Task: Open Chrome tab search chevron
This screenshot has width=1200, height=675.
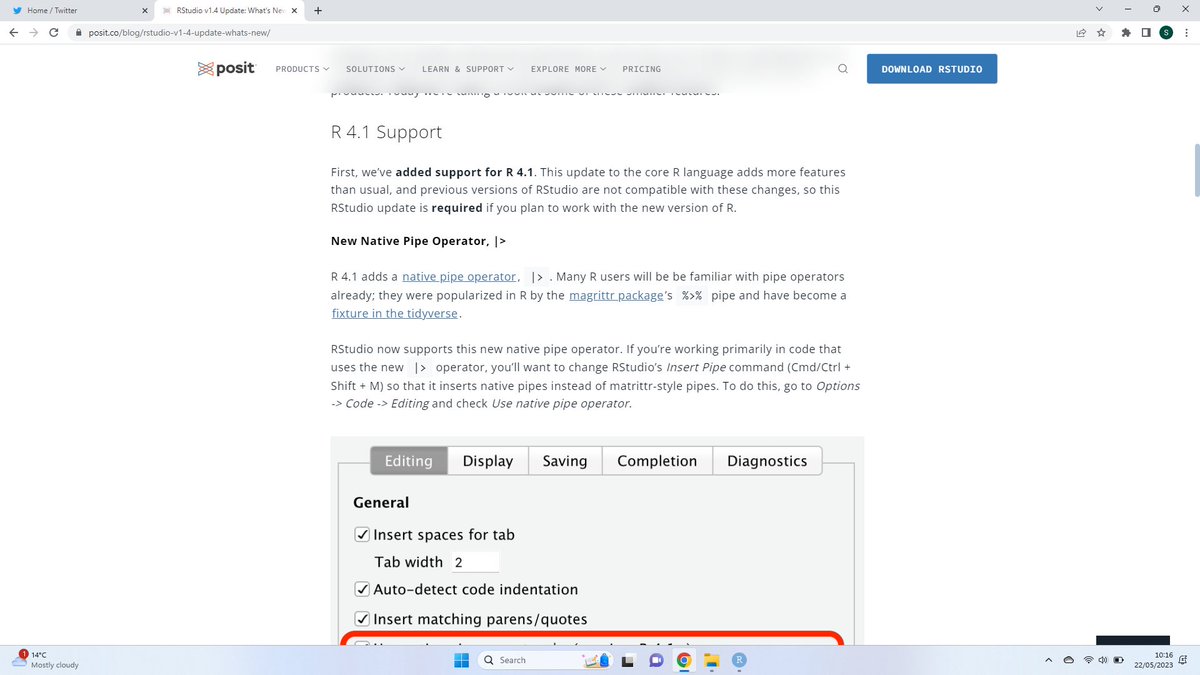Action: (x=1099, y=10)
